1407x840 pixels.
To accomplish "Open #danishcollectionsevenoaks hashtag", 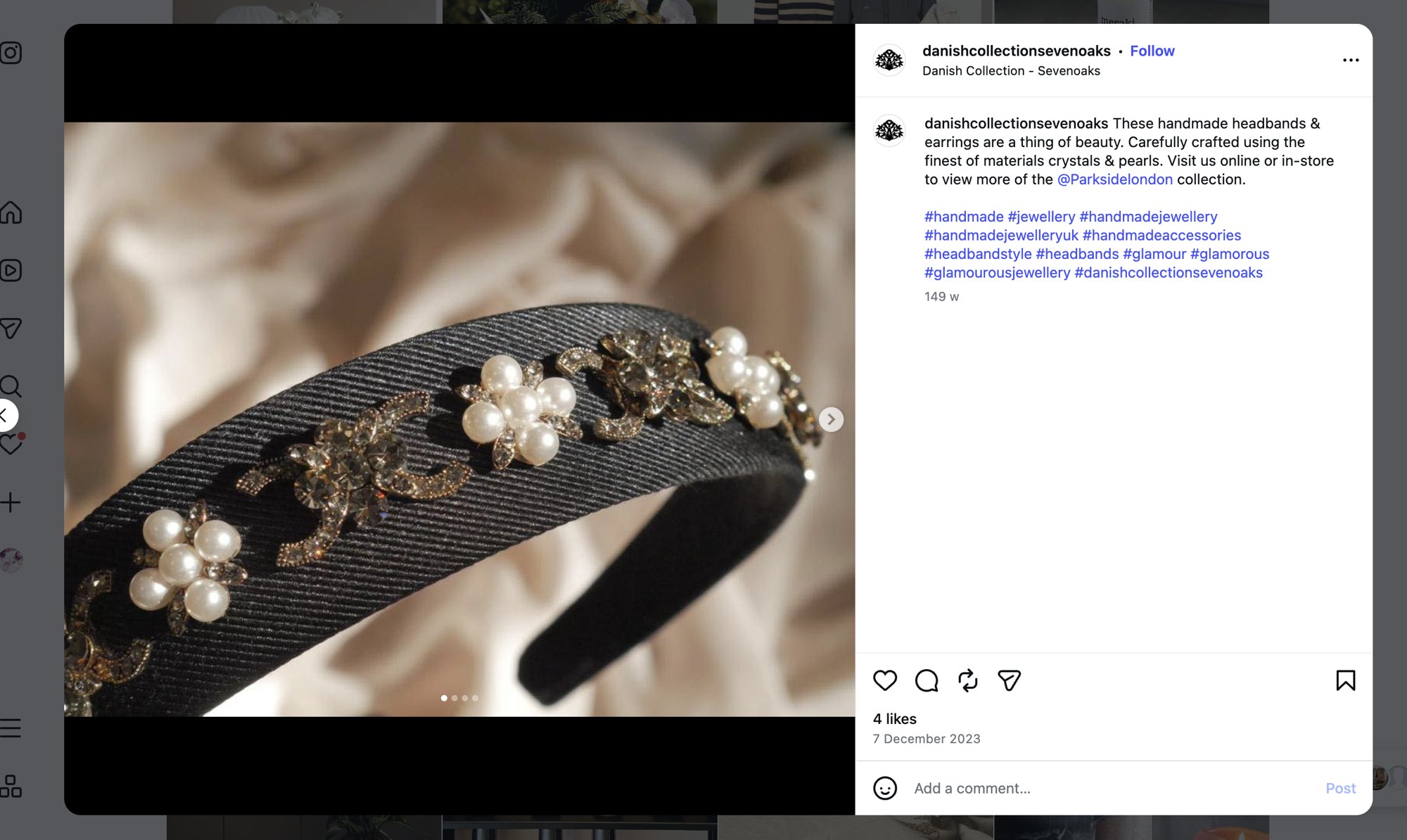I will point(1169,272).
